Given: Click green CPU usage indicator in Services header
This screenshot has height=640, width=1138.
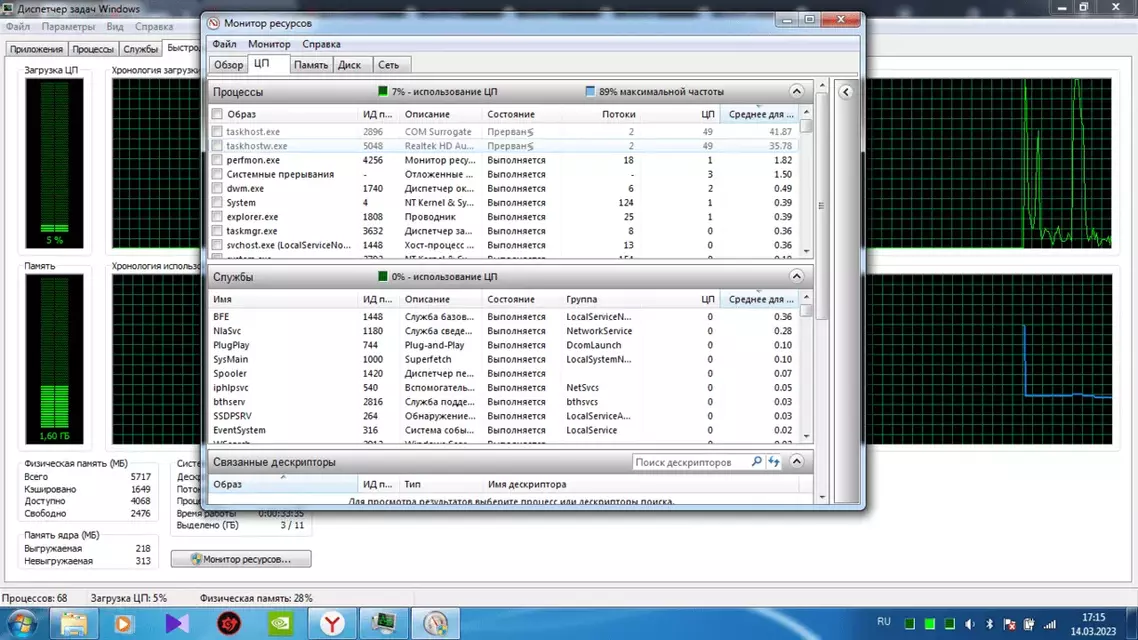Looking at the screenshot, I should point(382,276).
